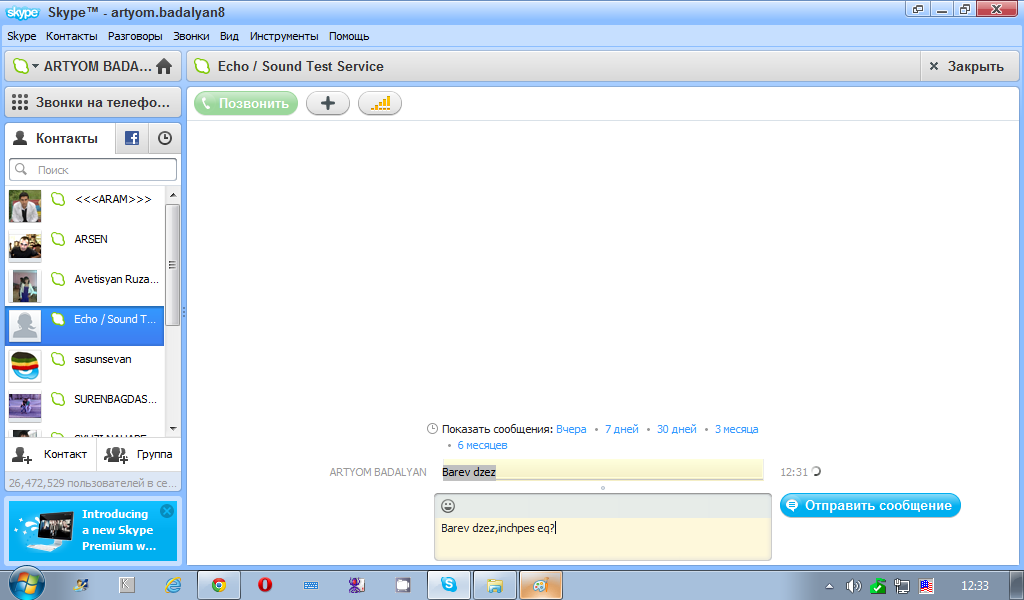This screenshot has height=600, width=1024.
Task: Show messages from 3 месяца
Action: [737, 429]
